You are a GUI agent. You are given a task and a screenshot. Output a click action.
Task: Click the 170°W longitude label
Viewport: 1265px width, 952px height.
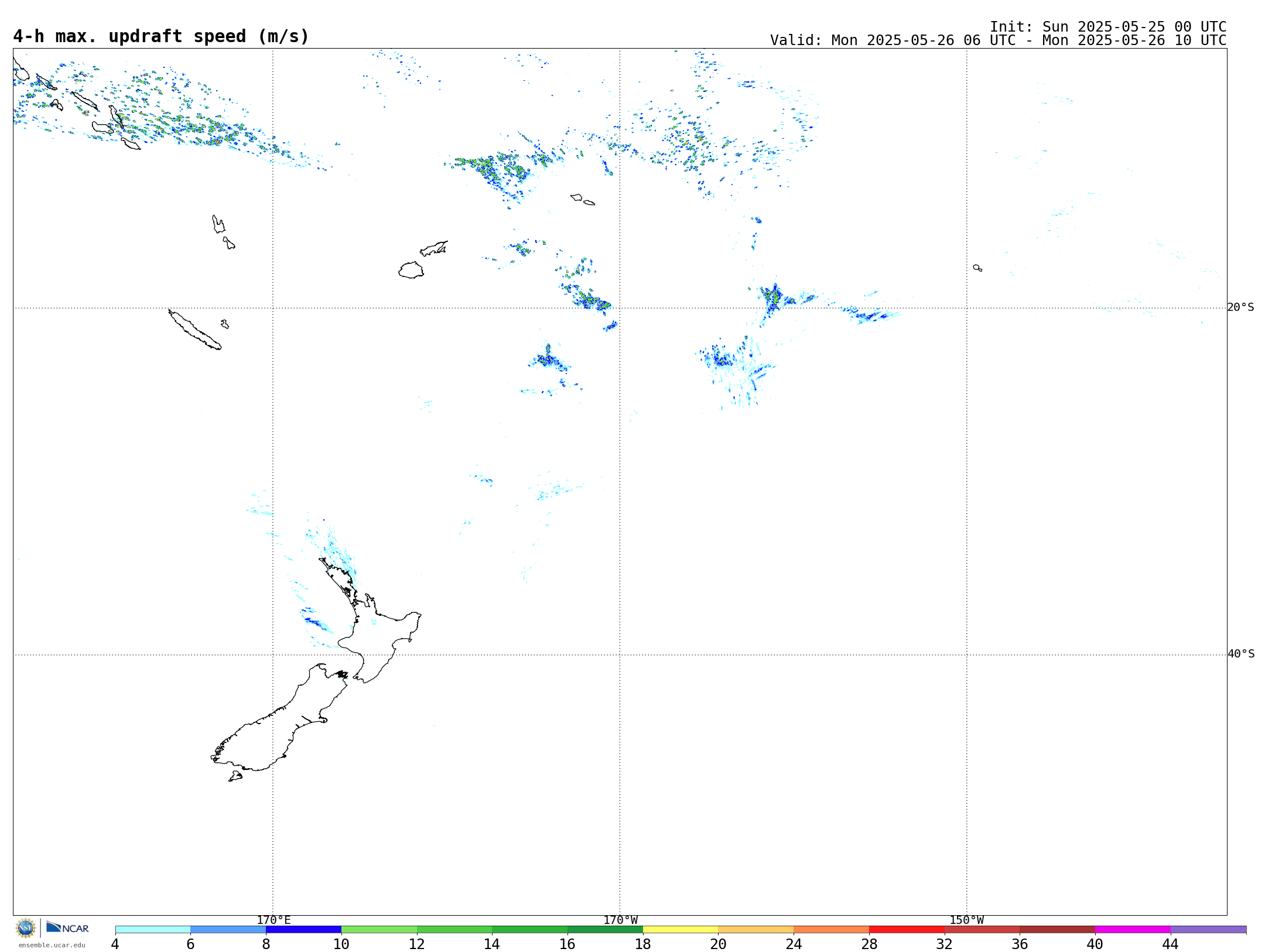620,920
